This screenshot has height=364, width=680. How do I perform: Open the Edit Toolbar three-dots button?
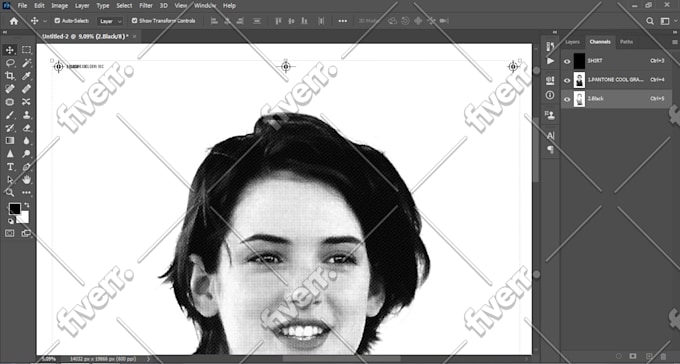click(x=26, y=193)
